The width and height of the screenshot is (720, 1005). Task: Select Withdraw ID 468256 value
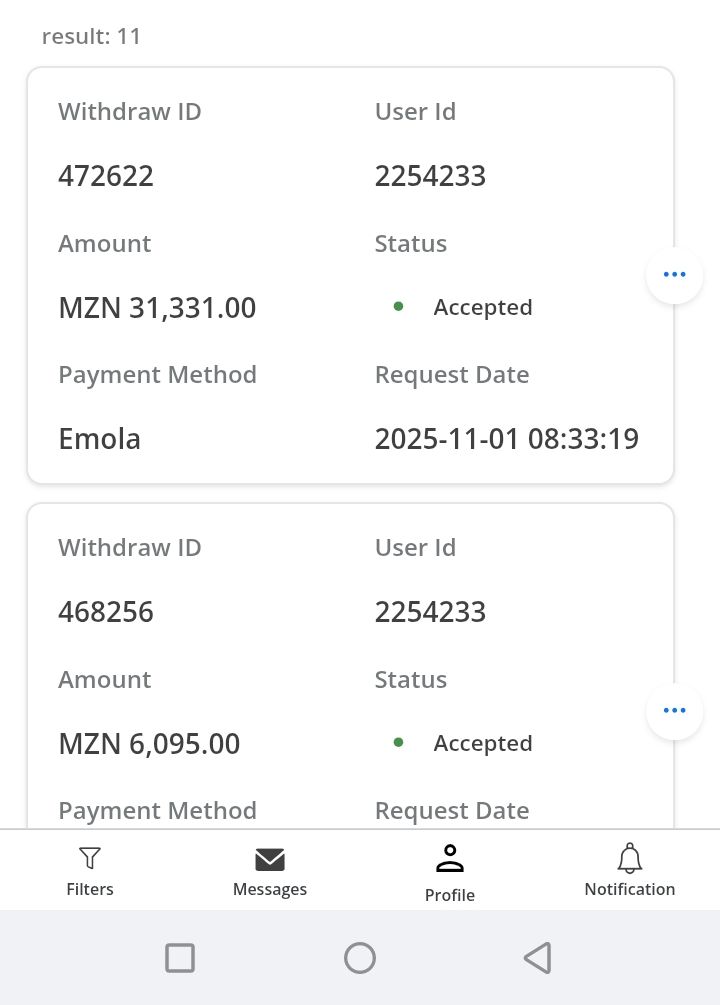(106, 612)
